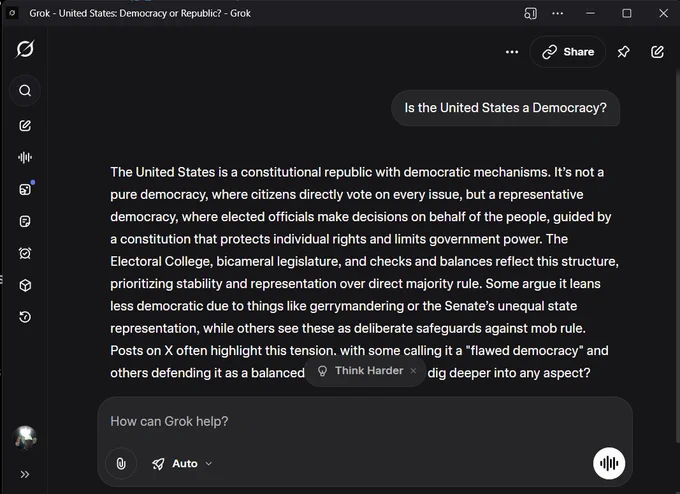Viewport: 680px width, 494px height.
Task: Click the user profile avatar
Action: 25,438
